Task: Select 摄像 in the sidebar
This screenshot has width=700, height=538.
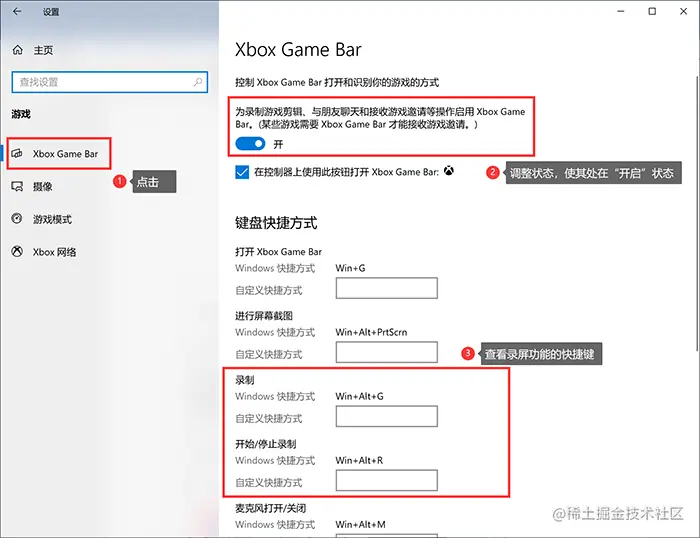Action: 43,187
